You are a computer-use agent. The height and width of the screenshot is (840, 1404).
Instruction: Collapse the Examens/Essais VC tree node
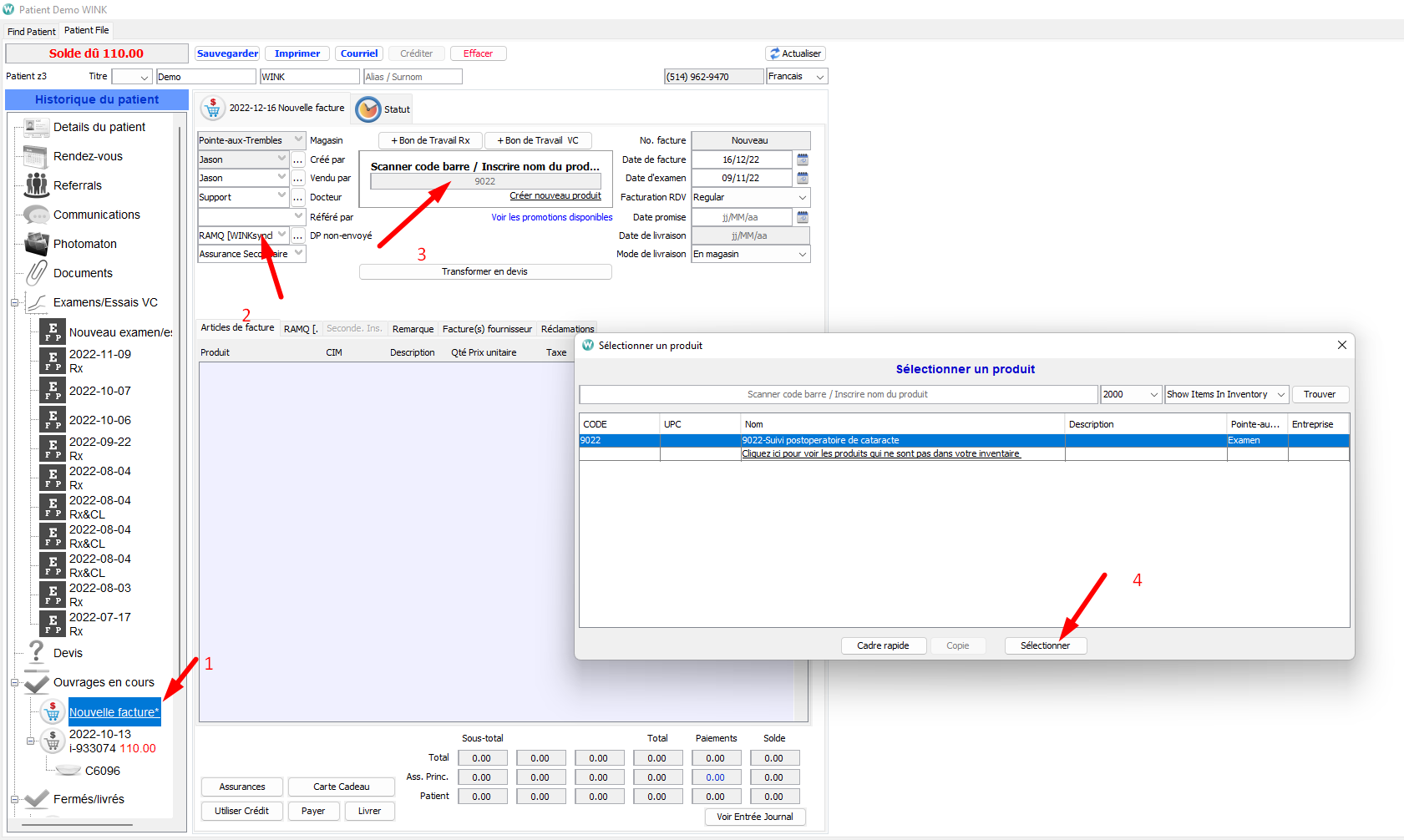[14, 302]
